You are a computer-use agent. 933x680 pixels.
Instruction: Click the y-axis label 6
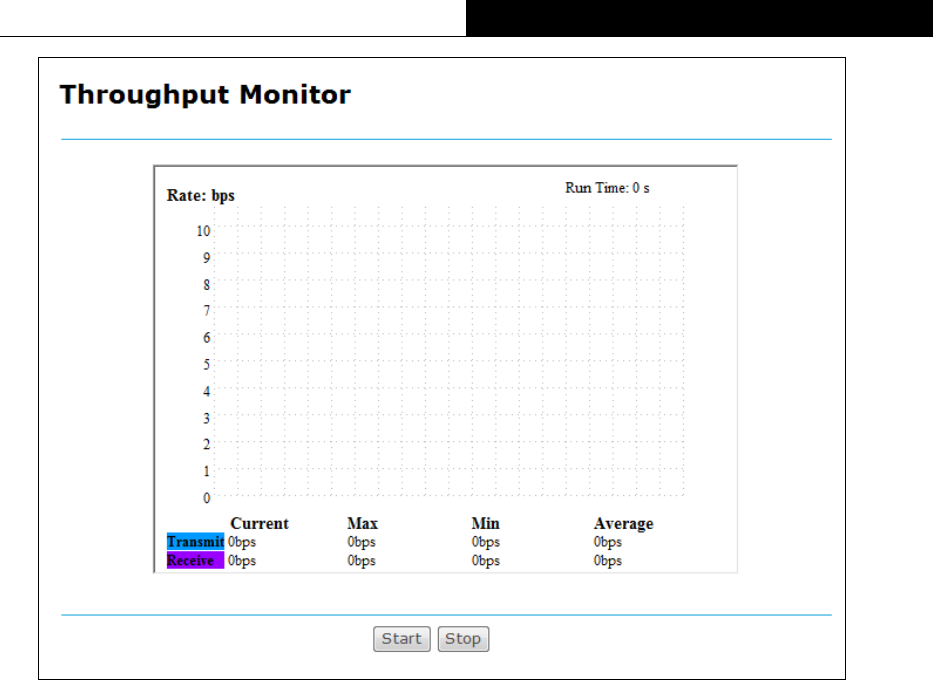coord(206,337)
